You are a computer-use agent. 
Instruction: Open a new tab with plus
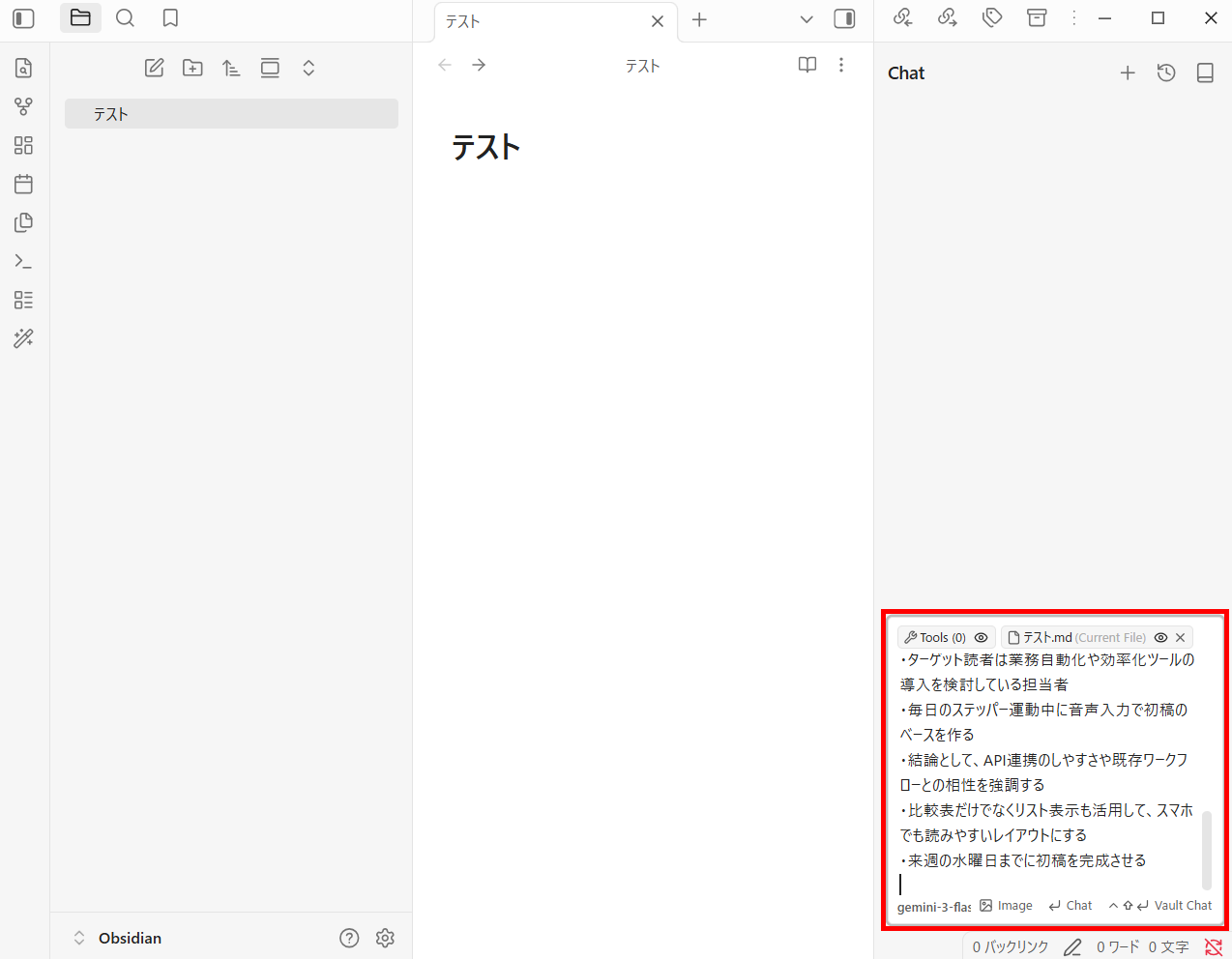click(699, 19)
